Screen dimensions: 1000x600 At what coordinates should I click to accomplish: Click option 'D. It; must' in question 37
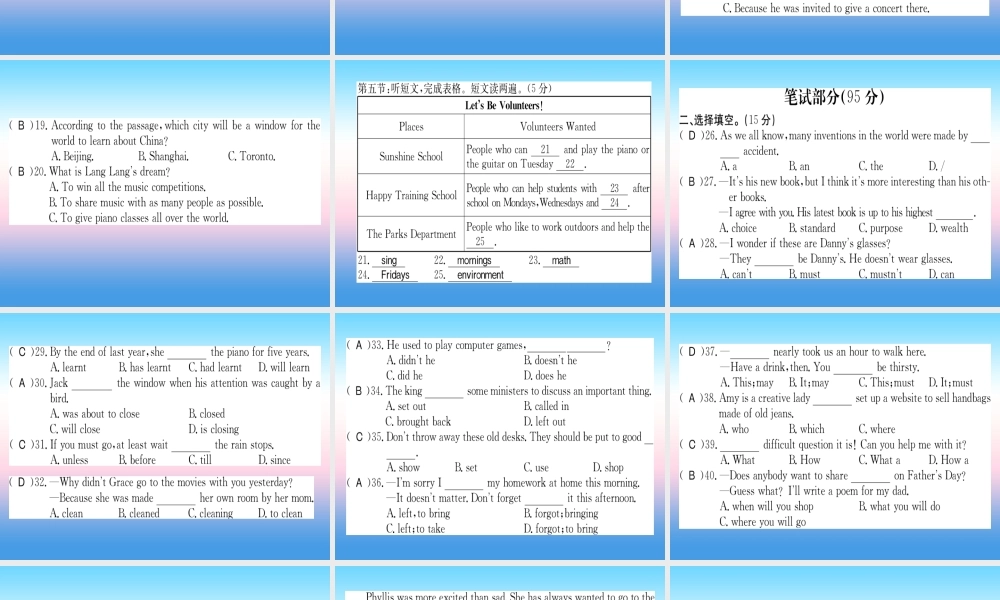pos(950,383)
